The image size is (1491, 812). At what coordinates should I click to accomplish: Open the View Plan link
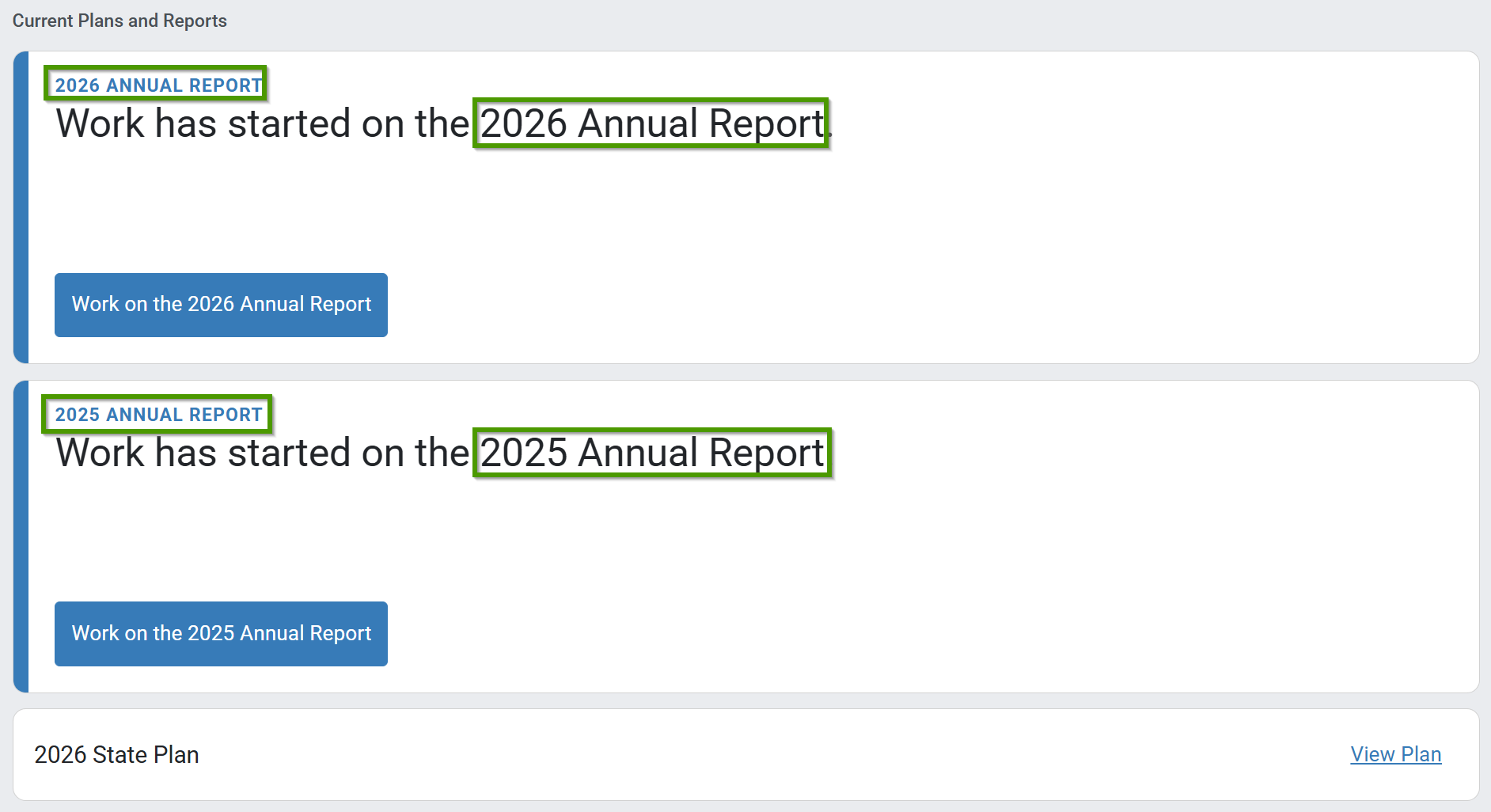coord(1395,754)
